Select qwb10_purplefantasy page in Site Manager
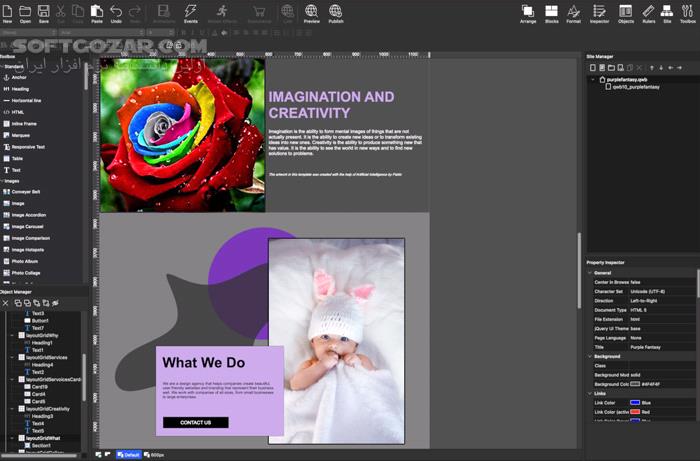This screenshot has width=700, height=461. (x=632, y=87)
